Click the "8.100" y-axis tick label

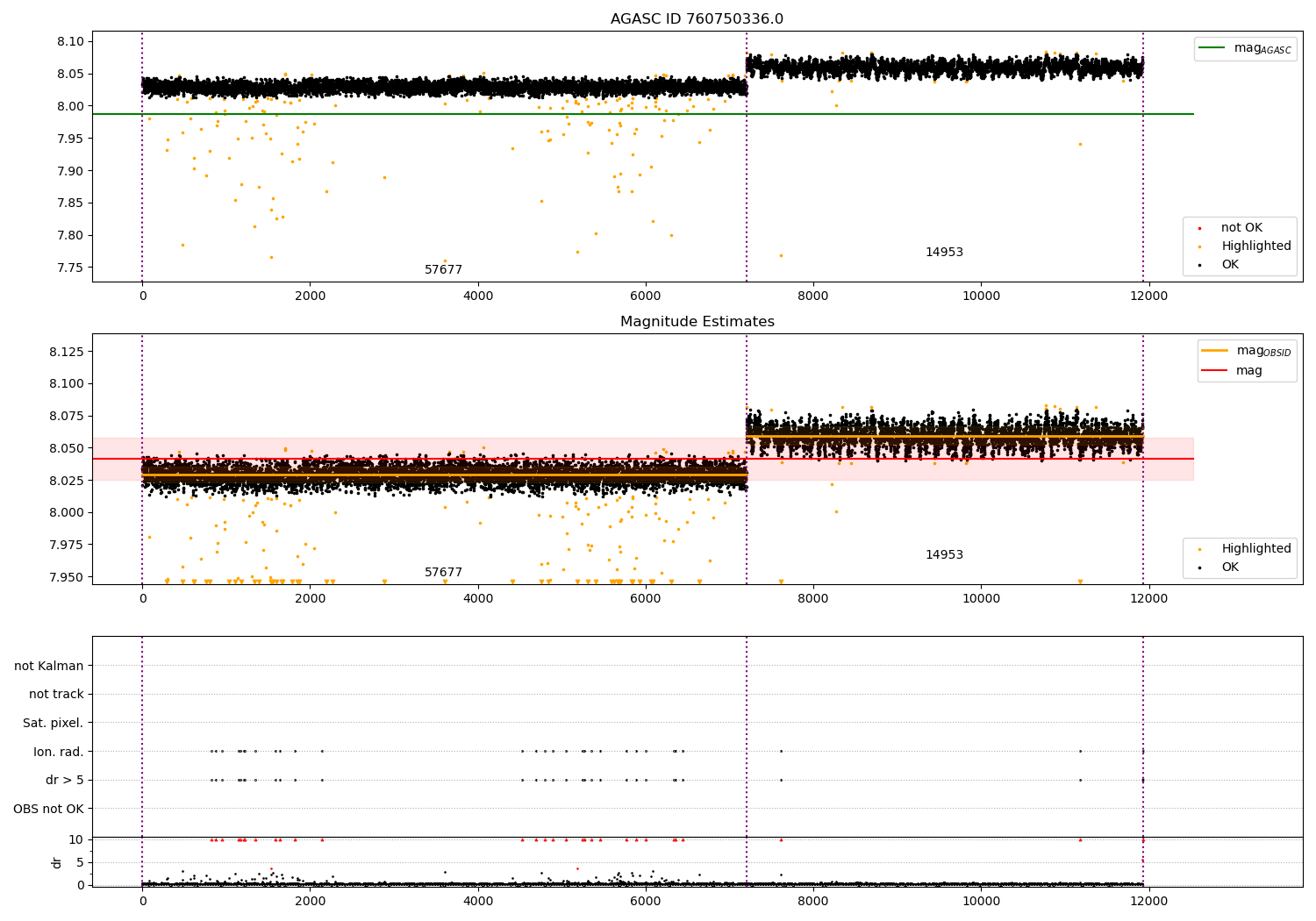click(68, 383)
